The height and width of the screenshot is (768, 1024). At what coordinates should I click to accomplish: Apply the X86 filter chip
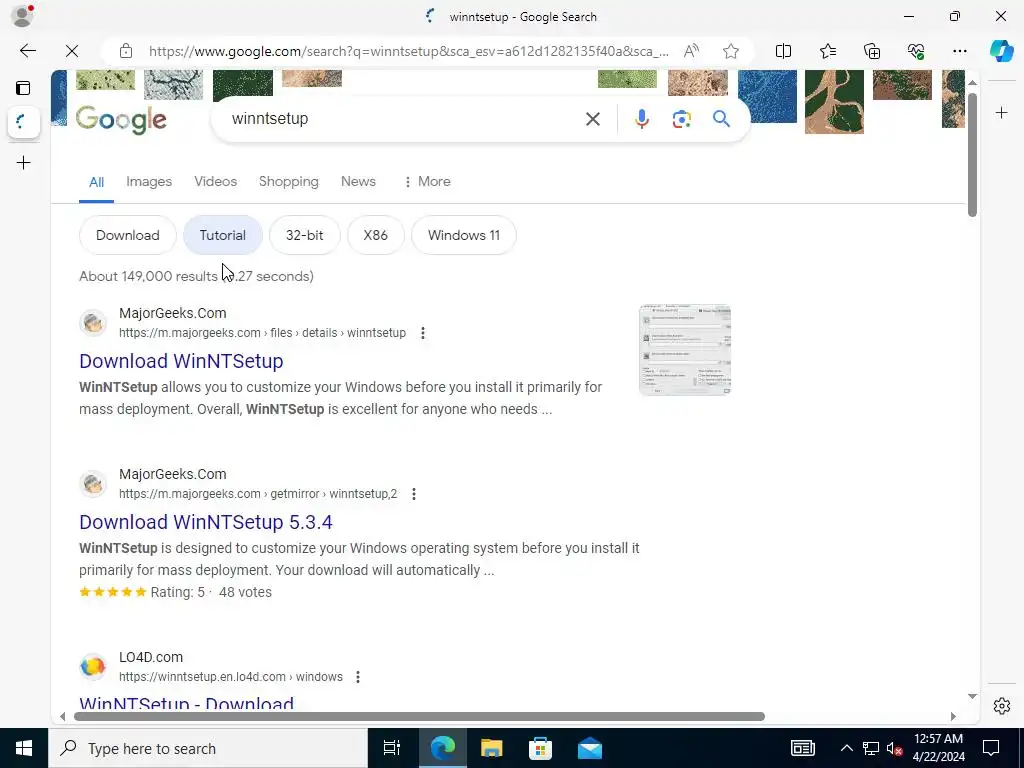tap(376, 235)
